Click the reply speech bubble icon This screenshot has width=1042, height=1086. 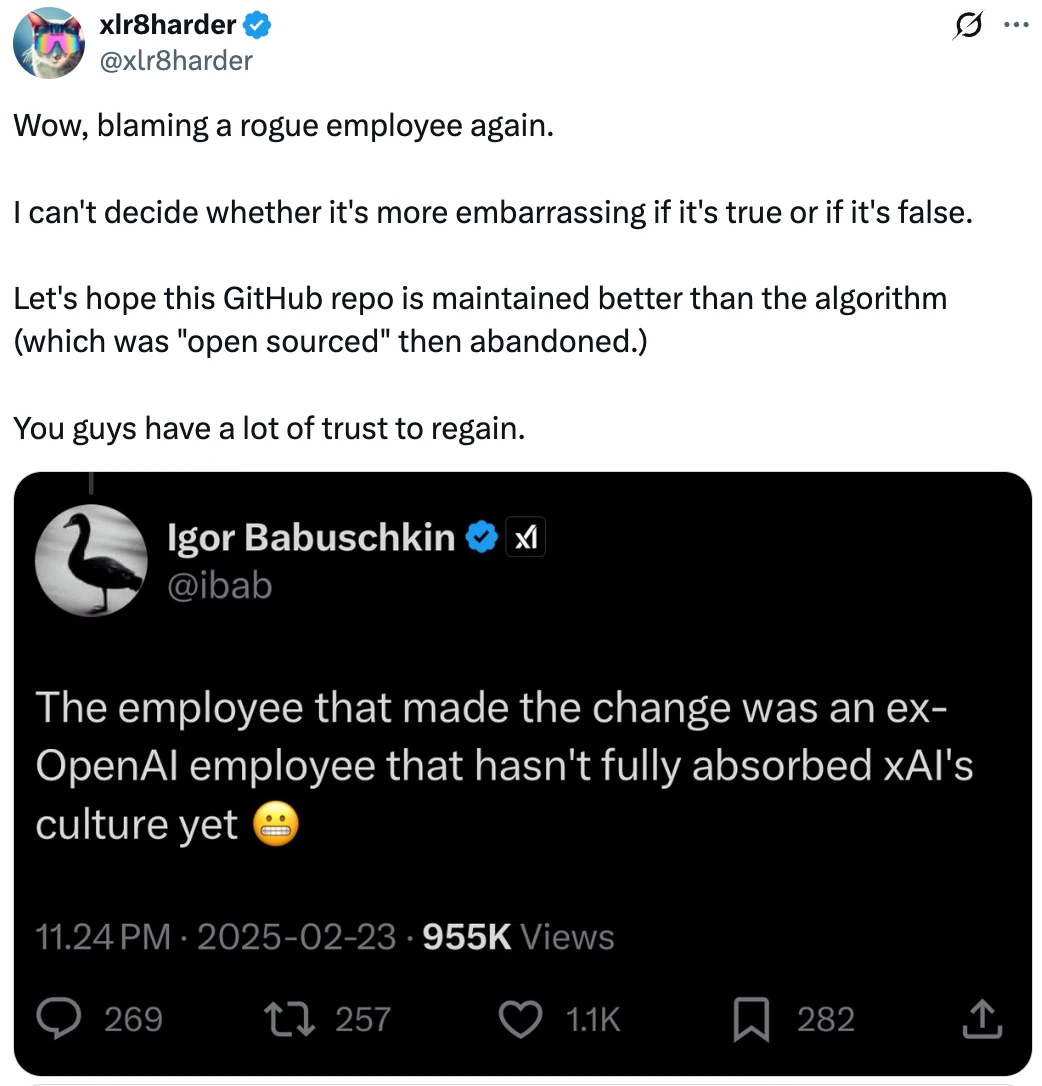coord(59,1019)
